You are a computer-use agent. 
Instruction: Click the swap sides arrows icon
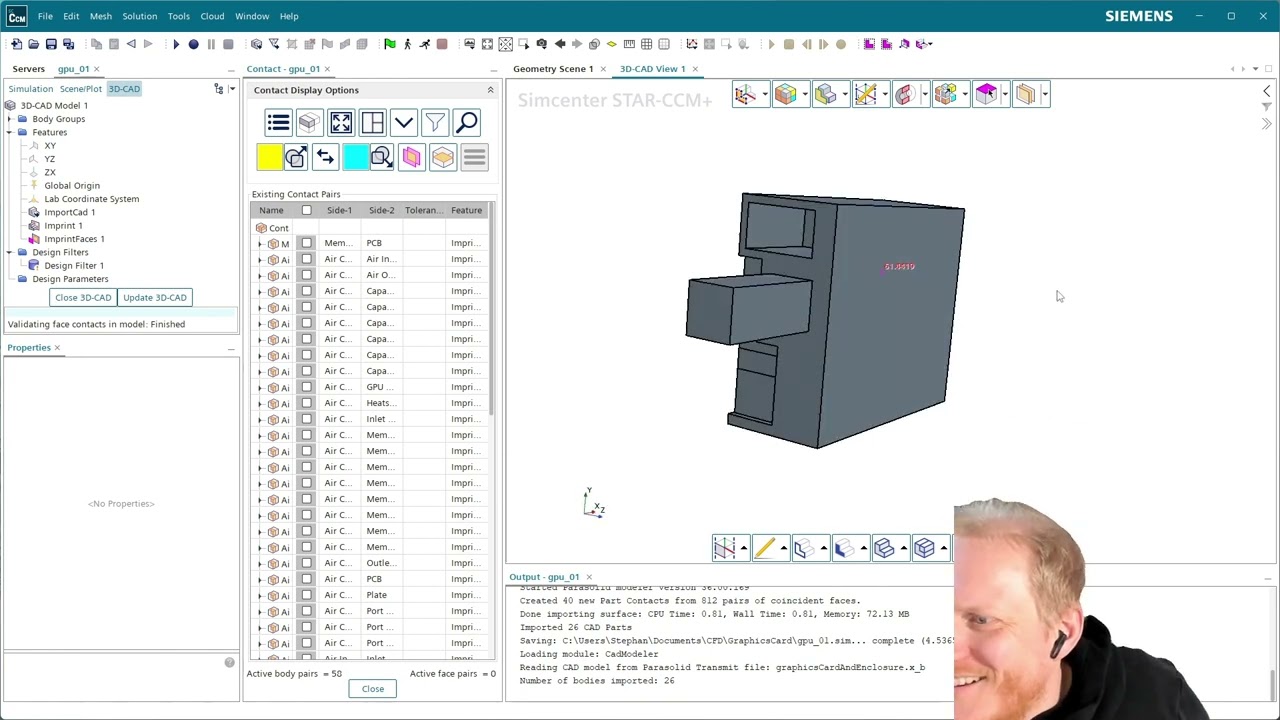click(x=325, y=157)
